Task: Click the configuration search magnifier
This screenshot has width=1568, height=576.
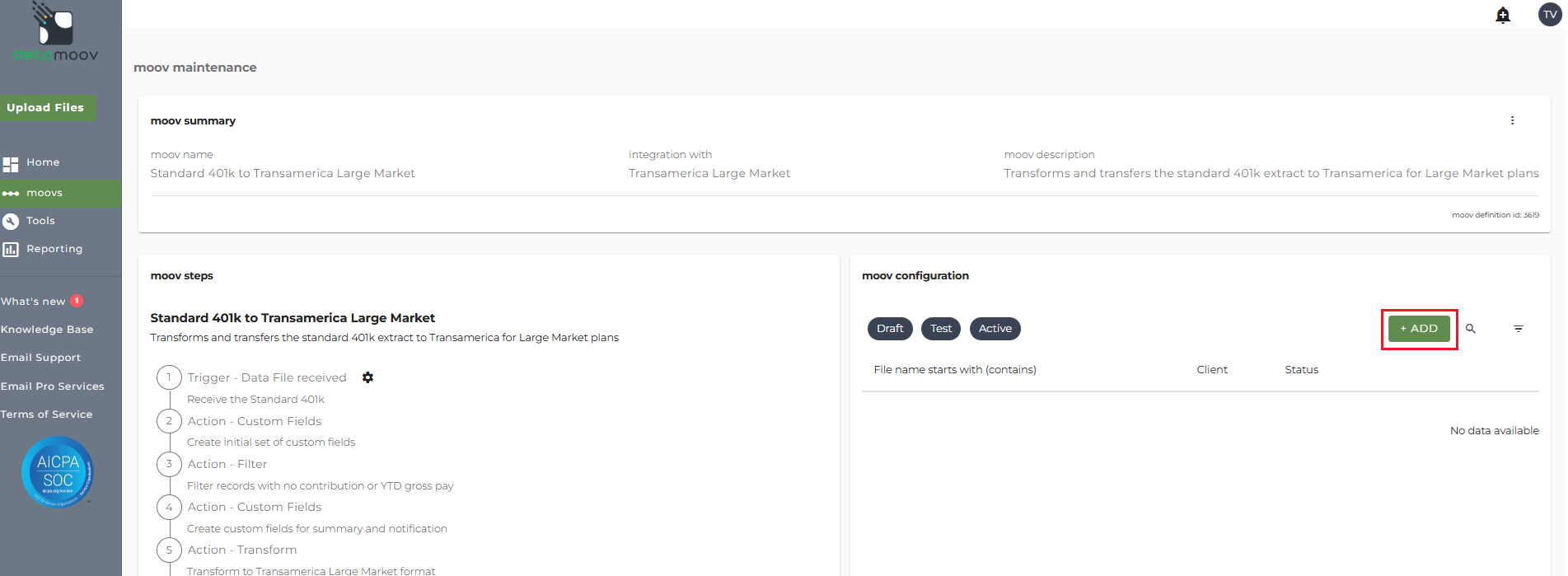Action: (x=1471, y=329)
